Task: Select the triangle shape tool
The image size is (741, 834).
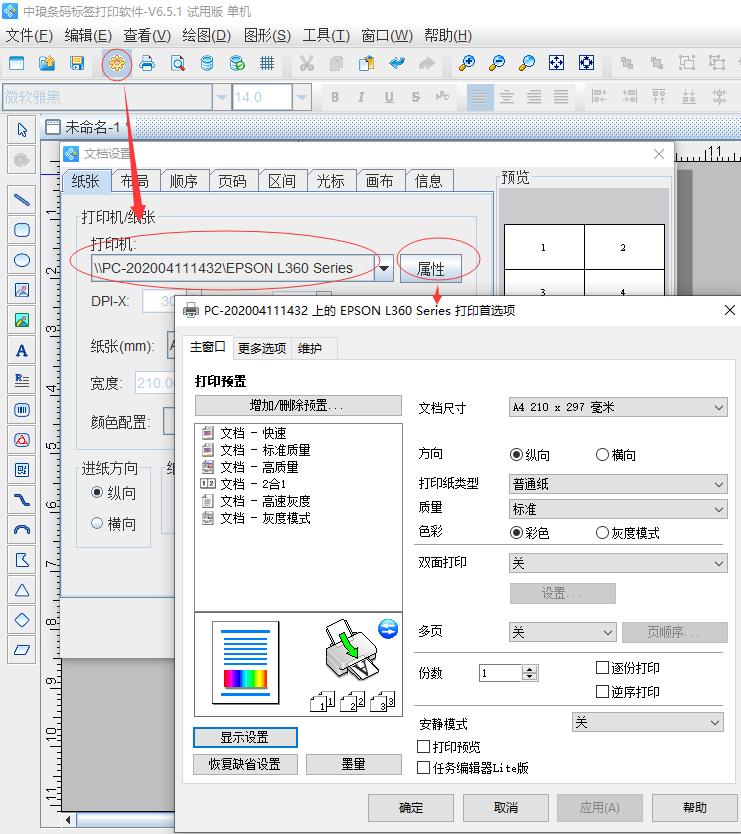Action: click(x=21, y=590)
